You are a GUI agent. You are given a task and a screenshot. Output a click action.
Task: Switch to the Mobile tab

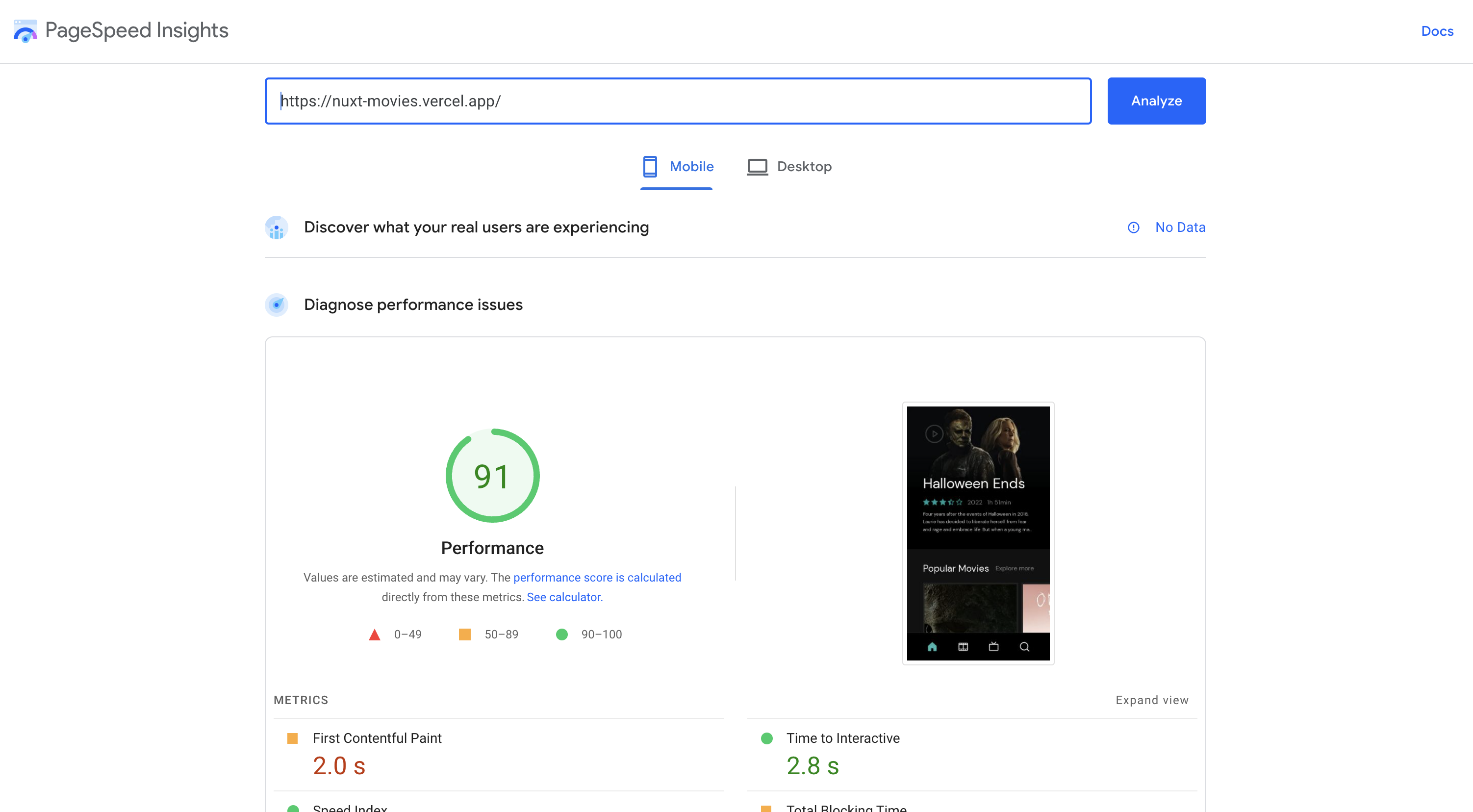677,166
